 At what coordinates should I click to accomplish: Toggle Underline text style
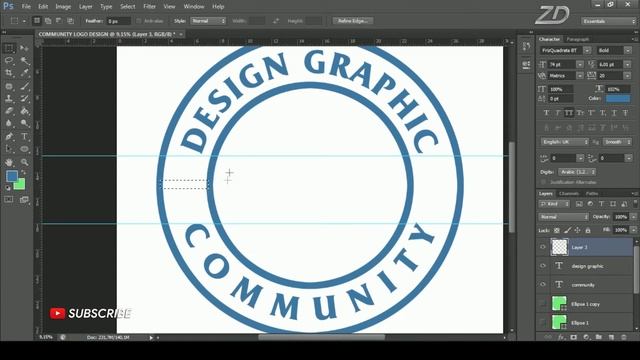tap(614, 113)
